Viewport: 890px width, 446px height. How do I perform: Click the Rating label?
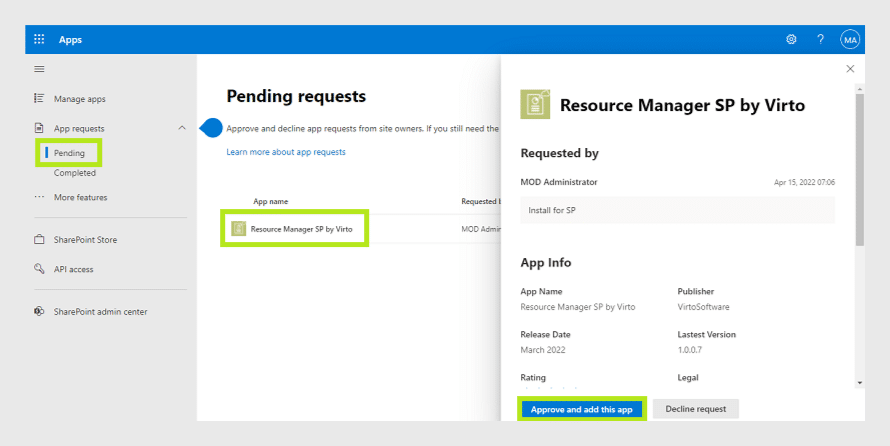pos(533,377)
